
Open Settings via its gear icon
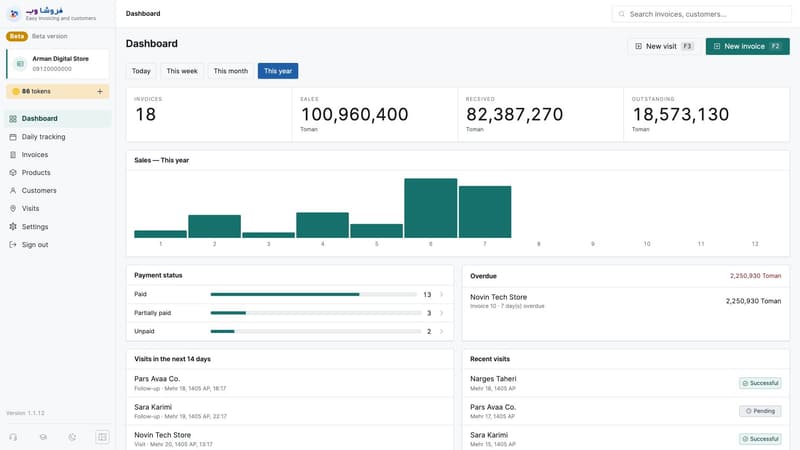pyautogui.click(x=13, y=227)
